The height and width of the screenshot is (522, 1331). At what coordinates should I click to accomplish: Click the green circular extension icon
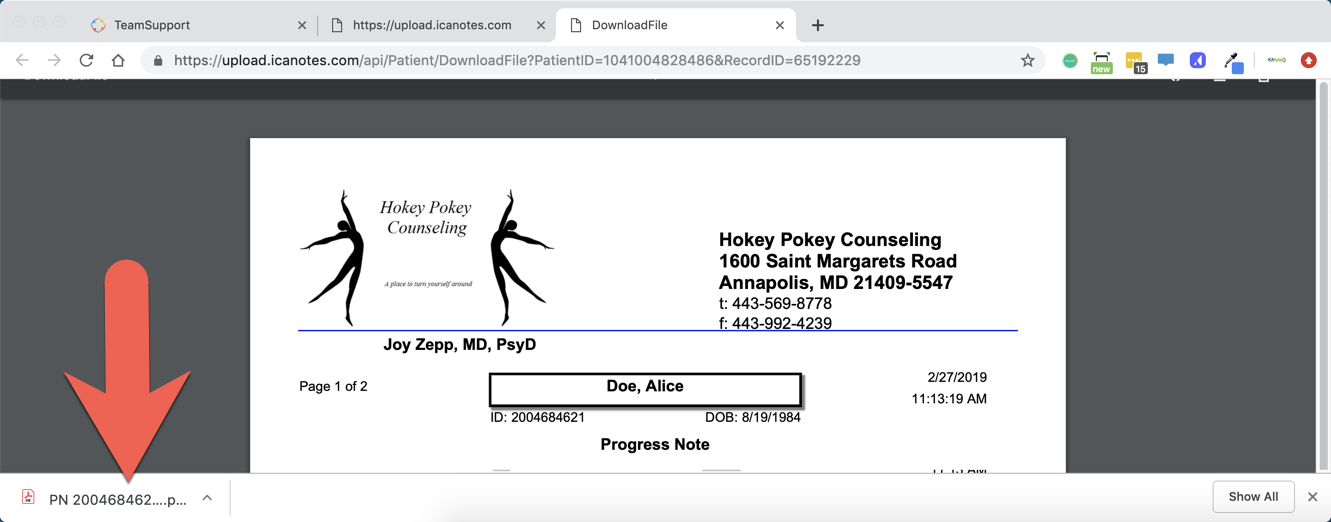click(x=1069, y=61)
